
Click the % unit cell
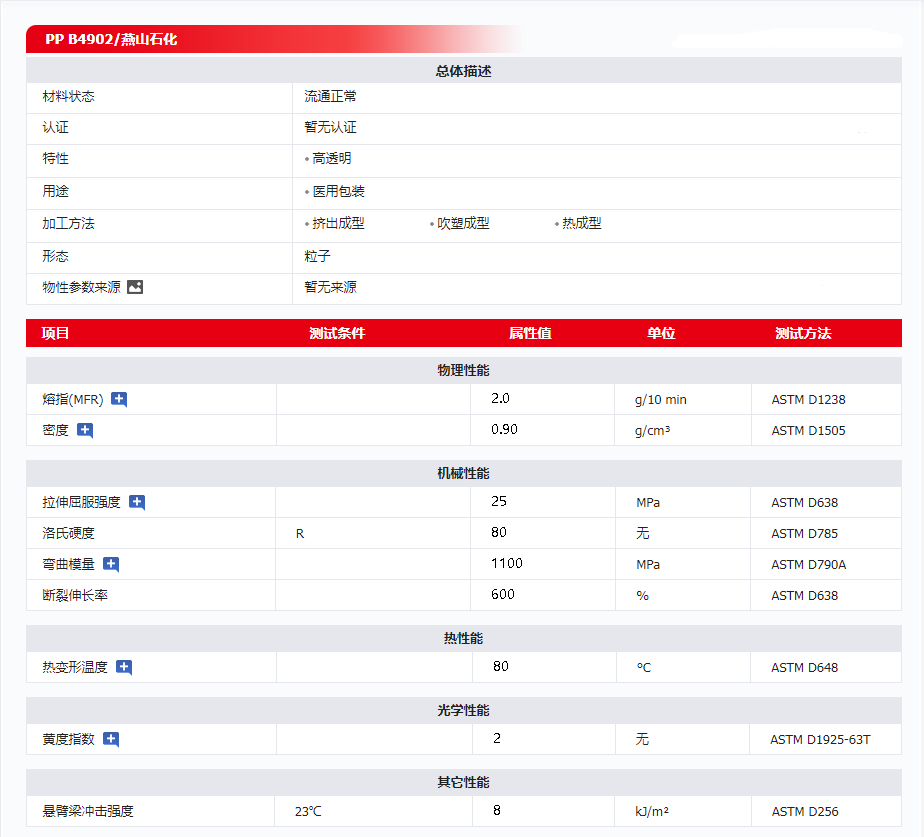pyautogui.click(x=642, y=596)
